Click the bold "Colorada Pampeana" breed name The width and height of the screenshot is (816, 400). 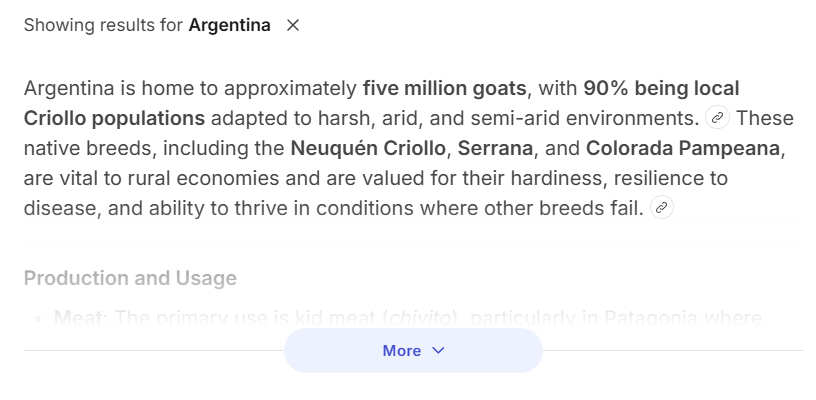point(682,149)
